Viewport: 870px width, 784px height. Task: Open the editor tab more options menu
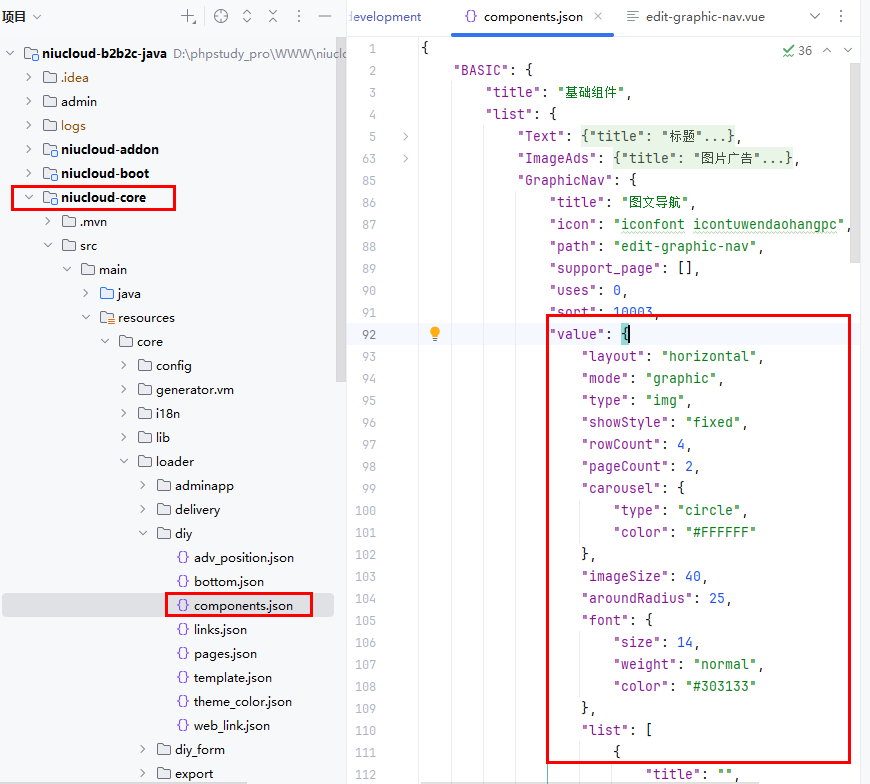pyautogui.click(x=846, y=17)
